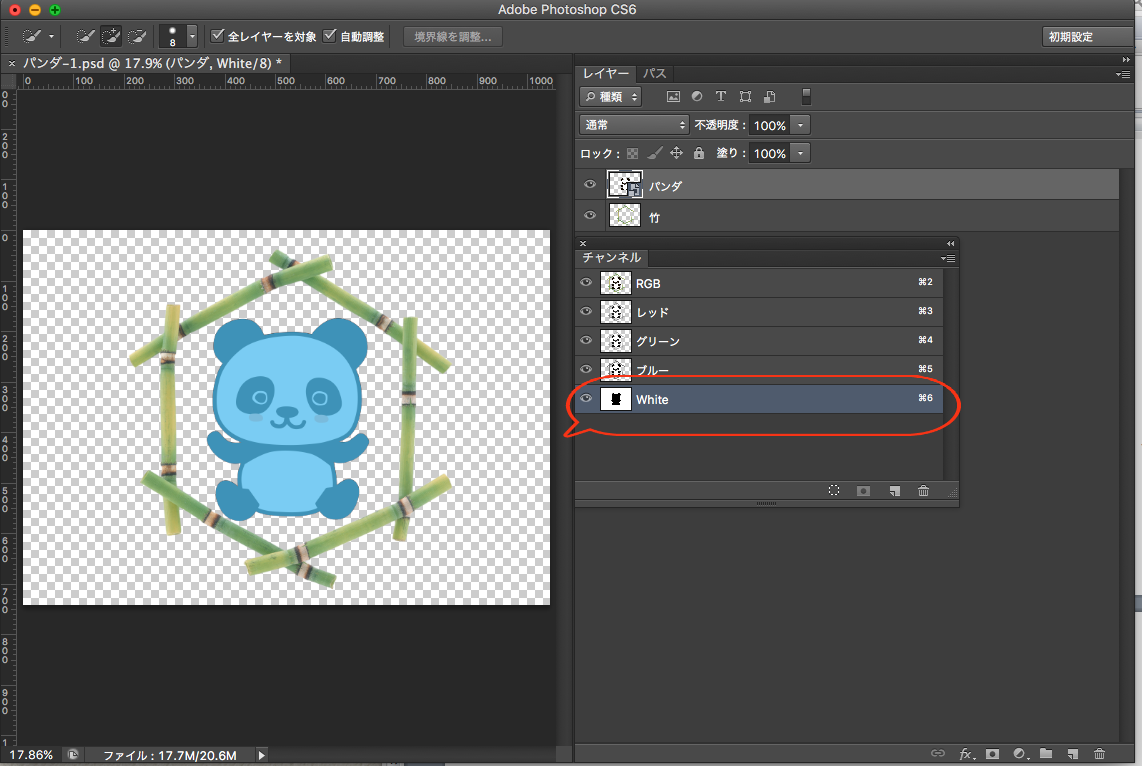This screenshot has width=1142, height=766.
Task: Hide the パンダ layer with its eye icon
Action: coord(590,185)
